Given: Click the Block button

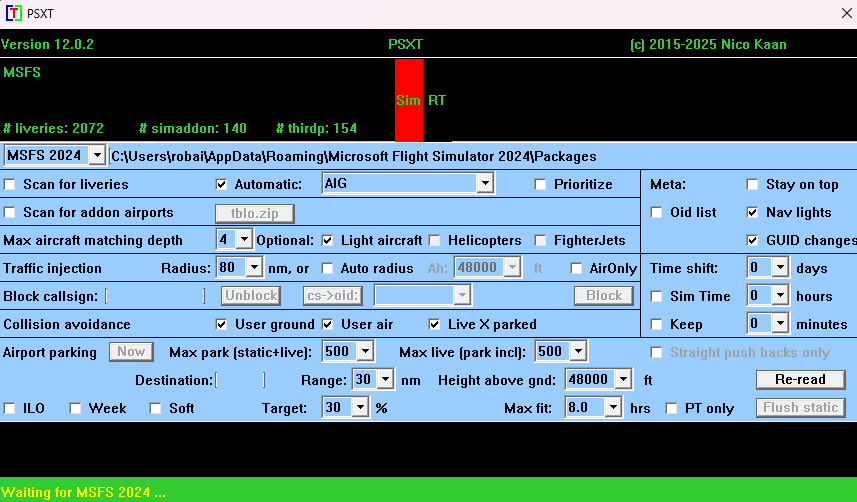Looking at the screenshot, I should click(604, 296).
